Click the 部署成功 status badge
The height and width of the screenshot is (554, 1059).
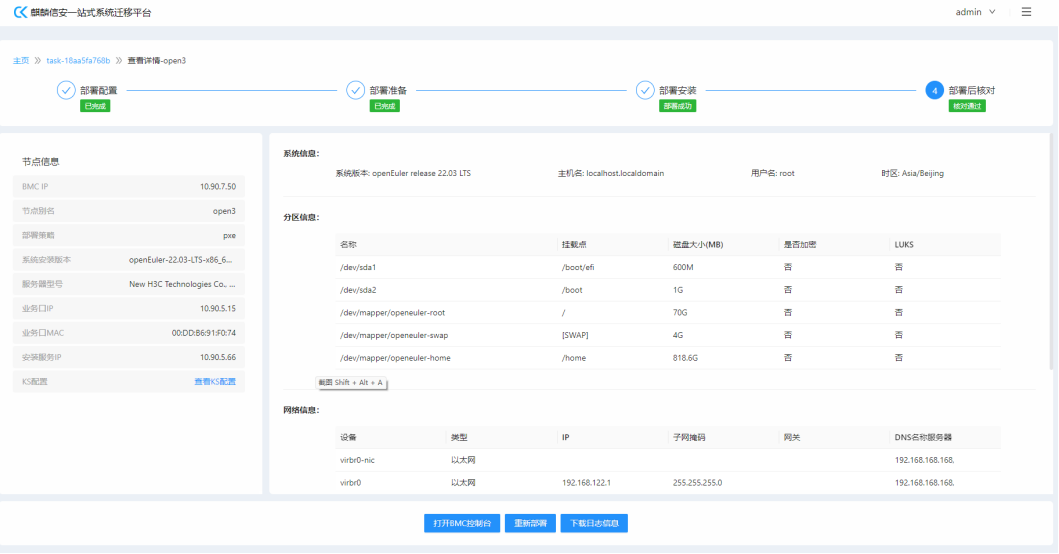pyautogui.click(x=677, y=106)
